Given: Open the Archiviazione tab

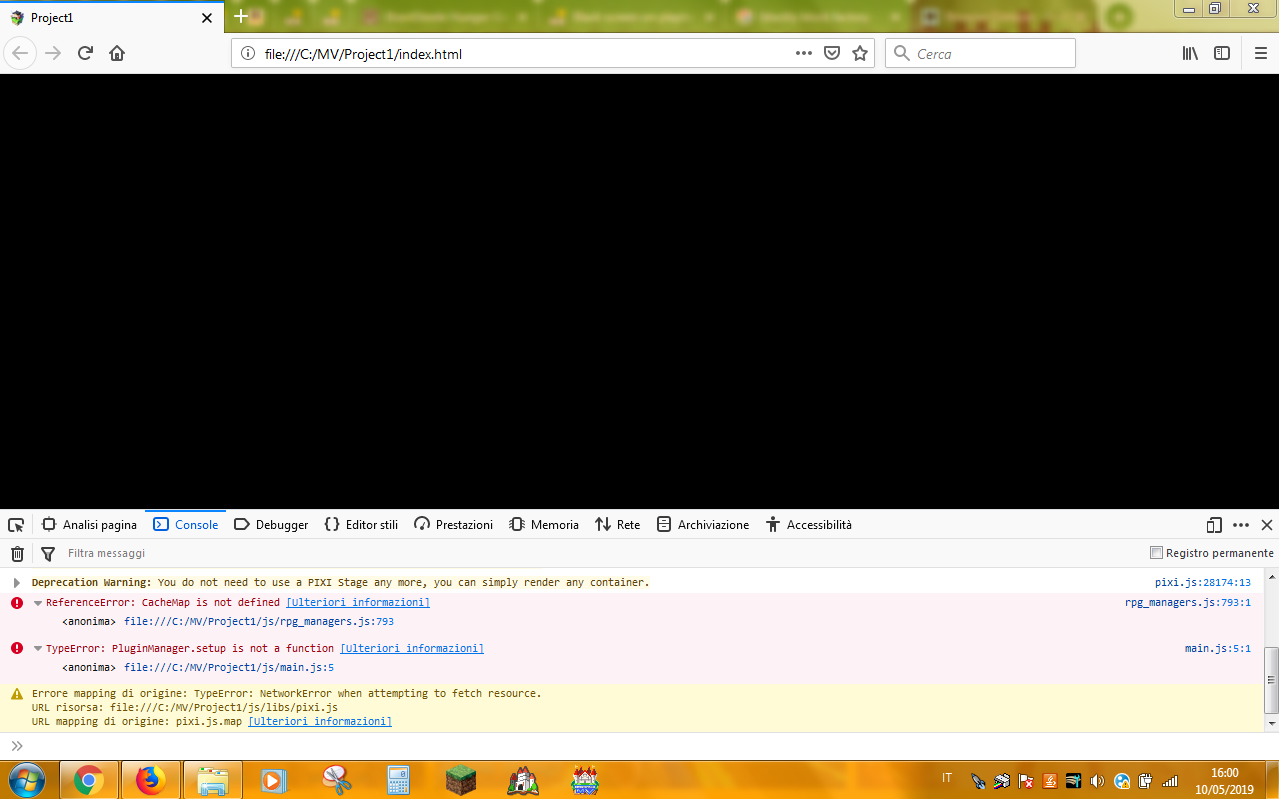Looking at the screenshot, I should pos(703,525).
